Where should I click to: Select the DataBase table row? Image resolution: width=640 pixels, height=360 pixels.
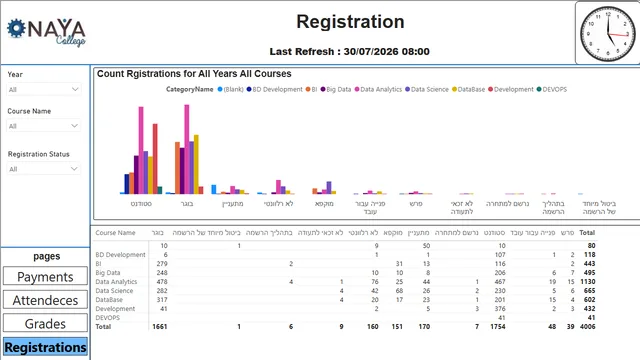coord(345,300)
